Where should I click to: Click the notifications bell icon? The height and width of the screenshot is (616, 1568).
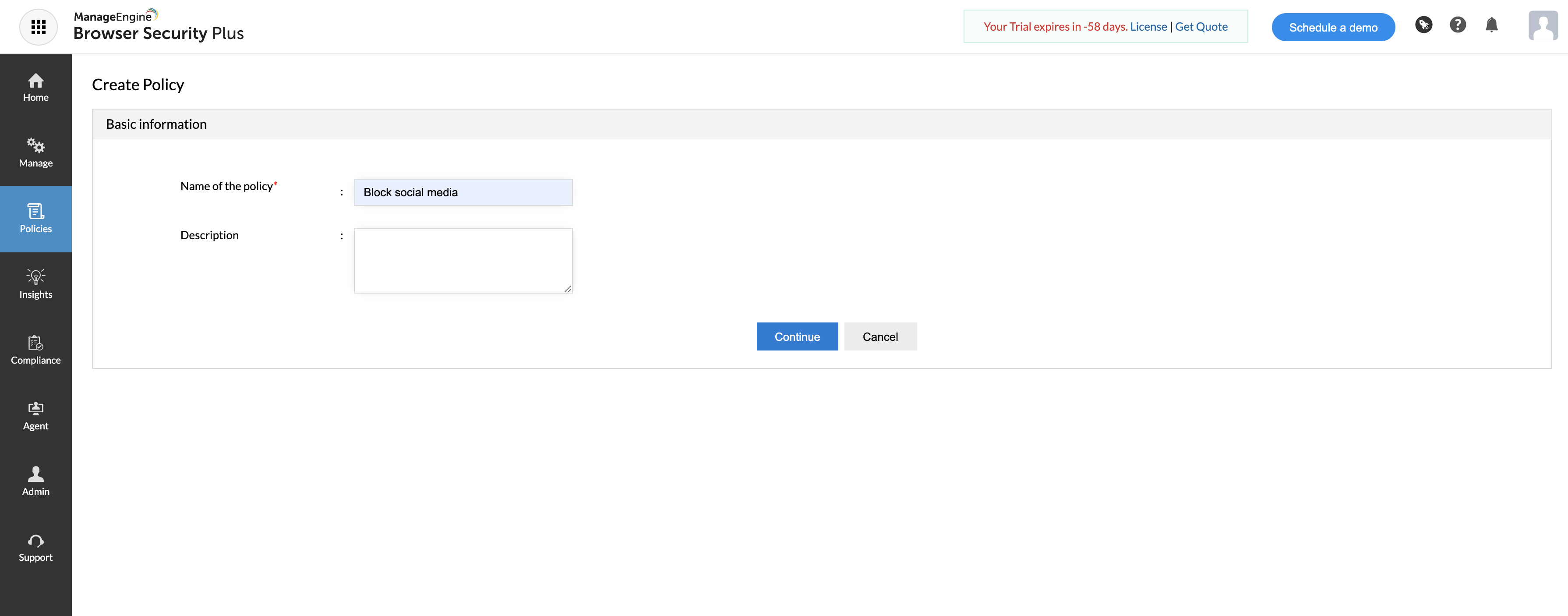1491,25
